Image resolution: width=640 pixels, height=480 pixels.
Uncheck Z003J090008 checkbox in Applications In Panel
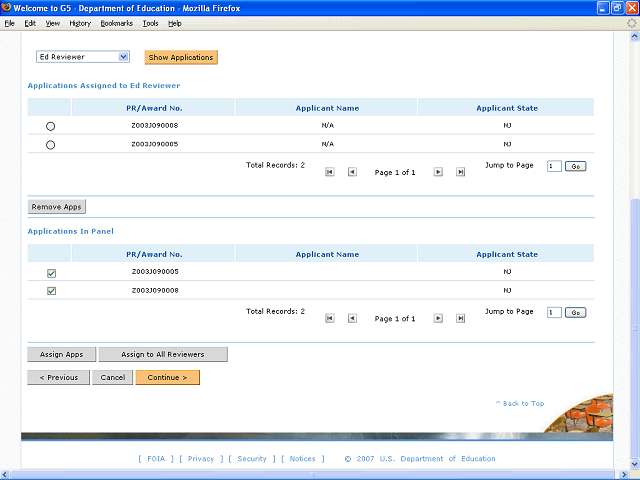[x=51, y=291]
